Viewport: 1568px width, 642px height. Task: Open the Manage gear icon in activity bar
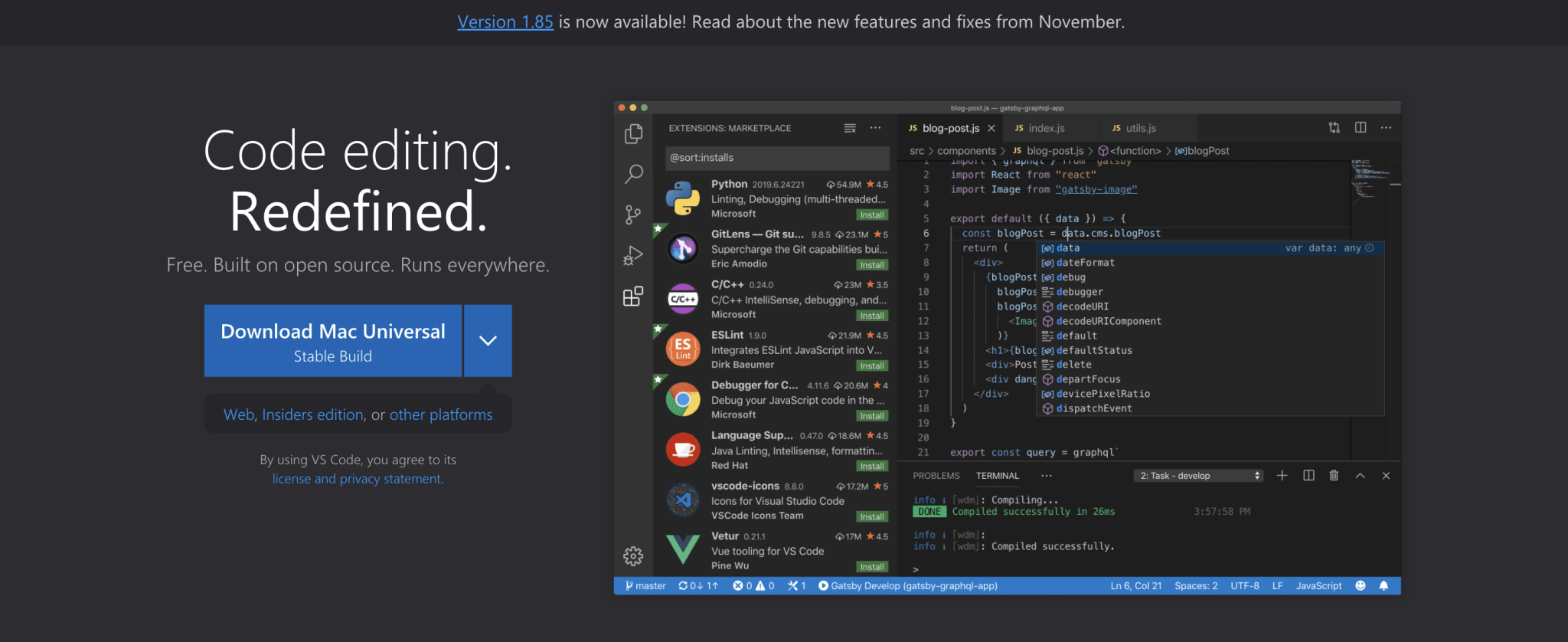[633, 555]
